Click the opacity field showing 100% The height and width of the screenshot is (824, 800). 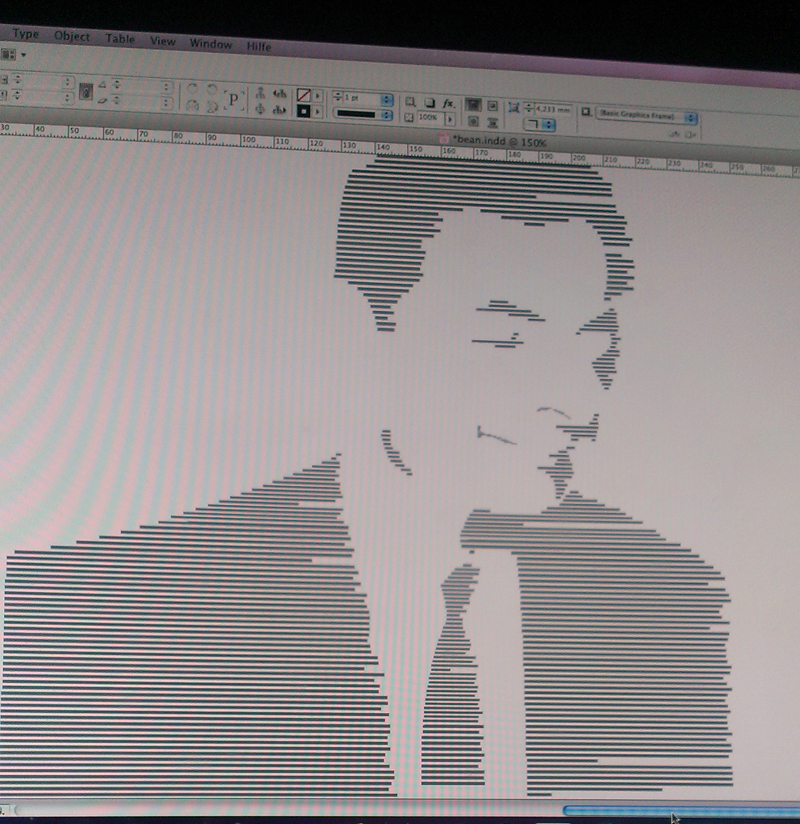pyautogui.click(x=430, y=118)
